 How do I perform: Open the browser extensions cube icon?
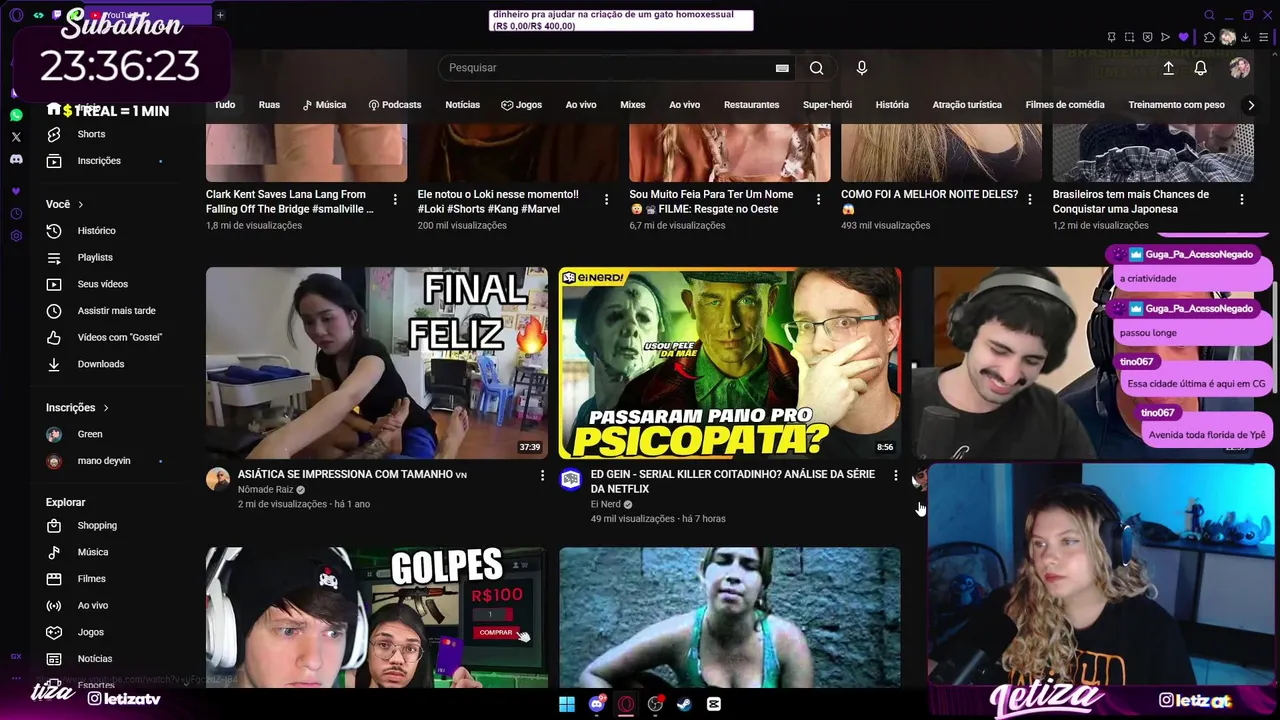(1209, 37)
